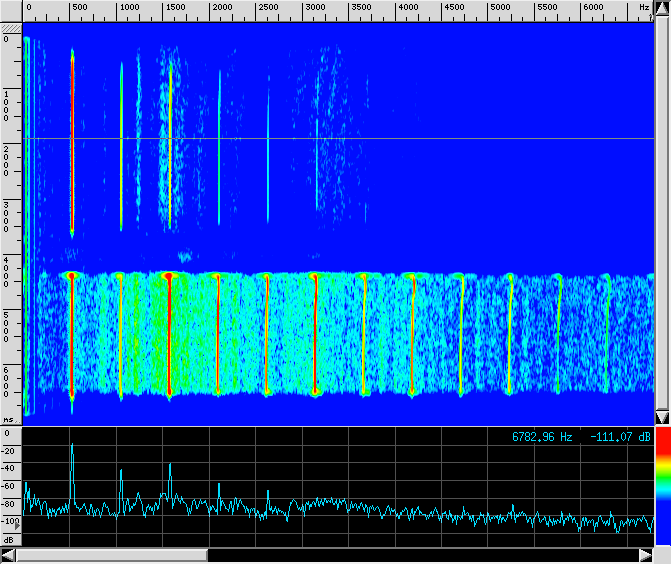Click the rainbow color scale bar
Viewport: 671px width, 564px height.
662,488
